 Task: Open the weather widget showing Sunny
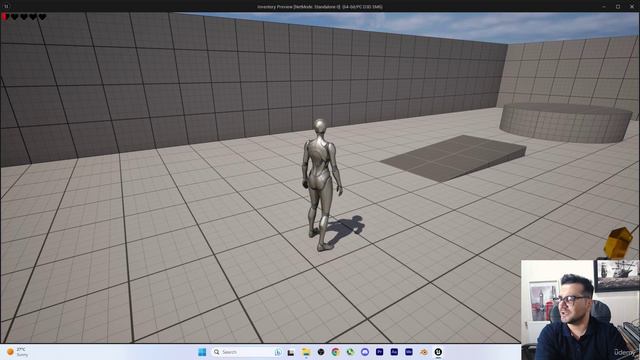click(x=17, y=352)
